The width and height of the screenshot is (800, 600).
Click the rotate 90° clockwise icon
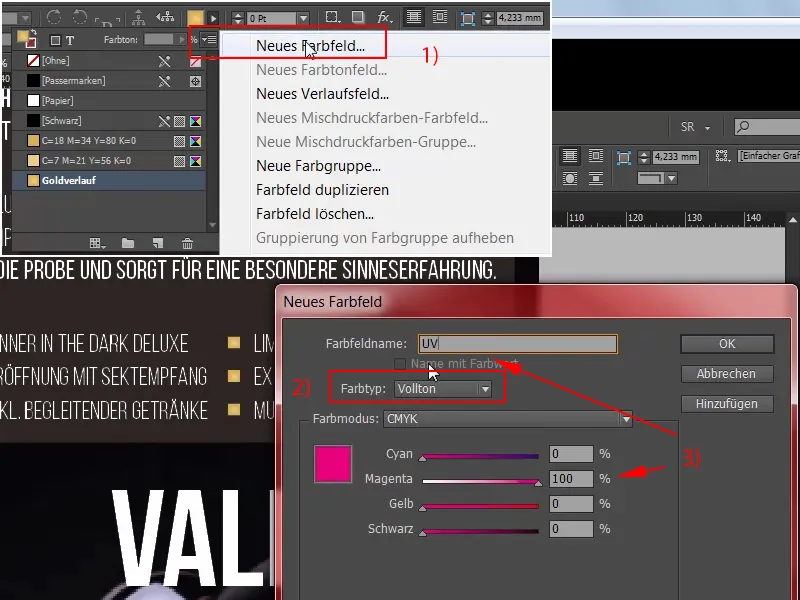[x=54, y=17]
